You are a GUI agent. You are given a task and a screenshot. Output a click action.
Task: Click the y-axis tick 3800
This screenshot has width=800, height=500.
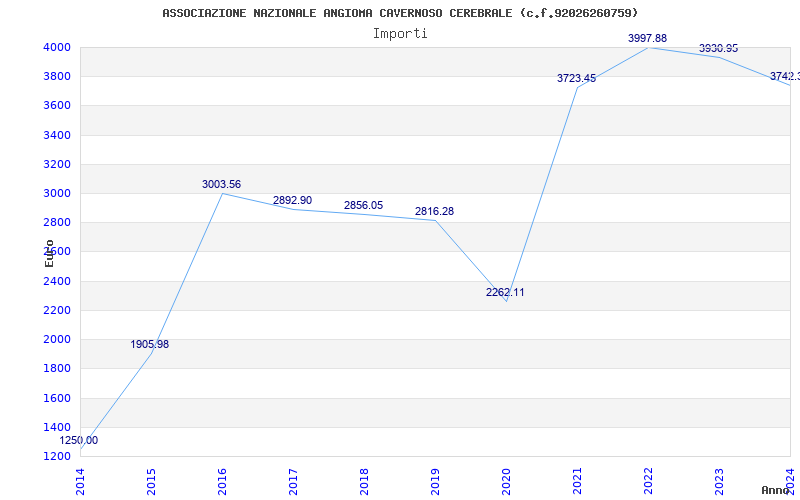(x=57, y=77)
